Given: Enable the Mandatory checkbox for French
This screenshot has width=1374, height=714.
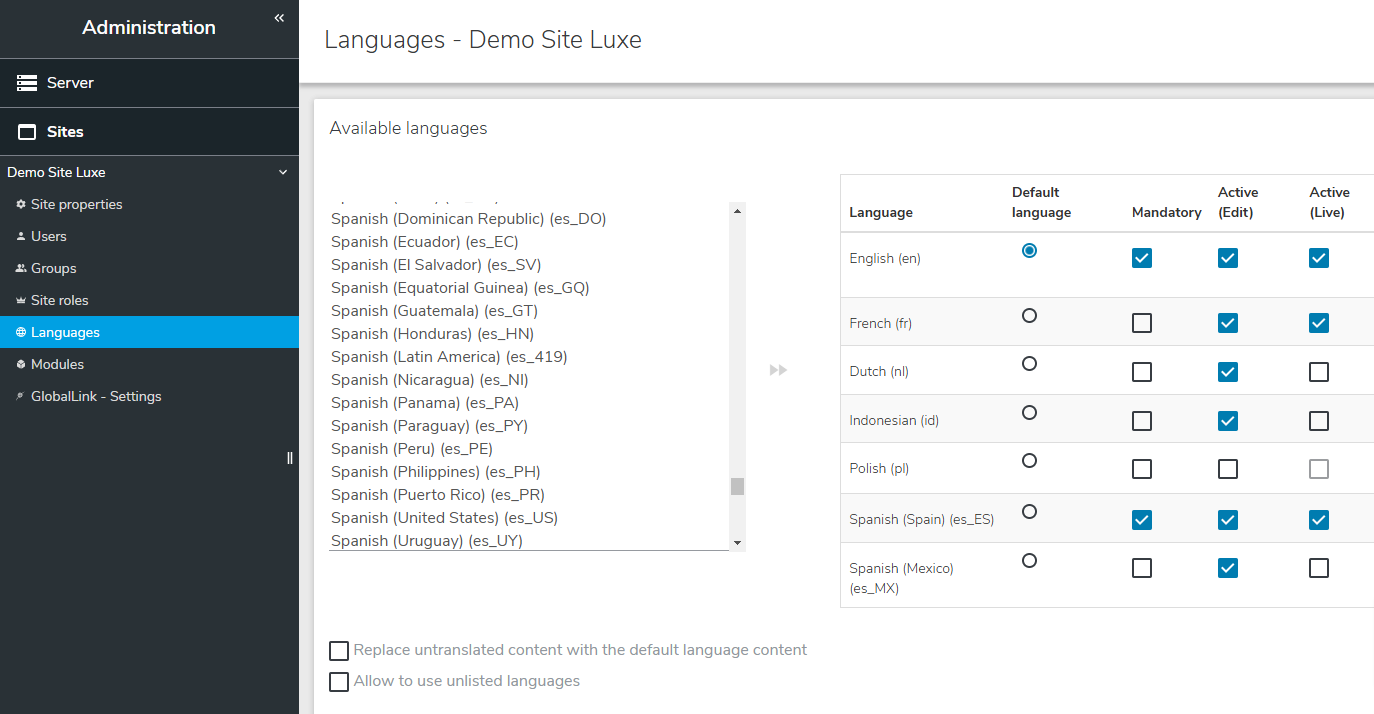Looking at the screenshot, I should [1142, 322].
